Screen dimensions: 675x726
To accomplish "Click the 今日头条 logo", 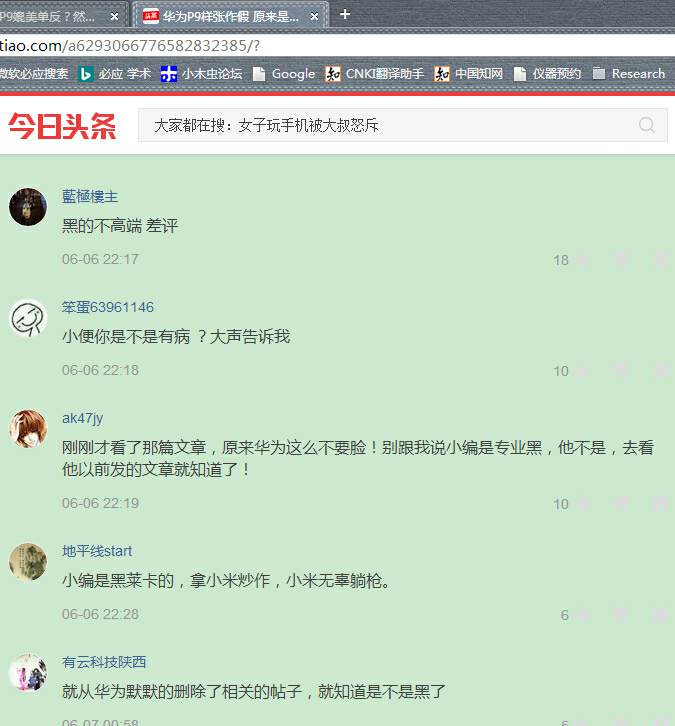I will [x=62, y=125].
